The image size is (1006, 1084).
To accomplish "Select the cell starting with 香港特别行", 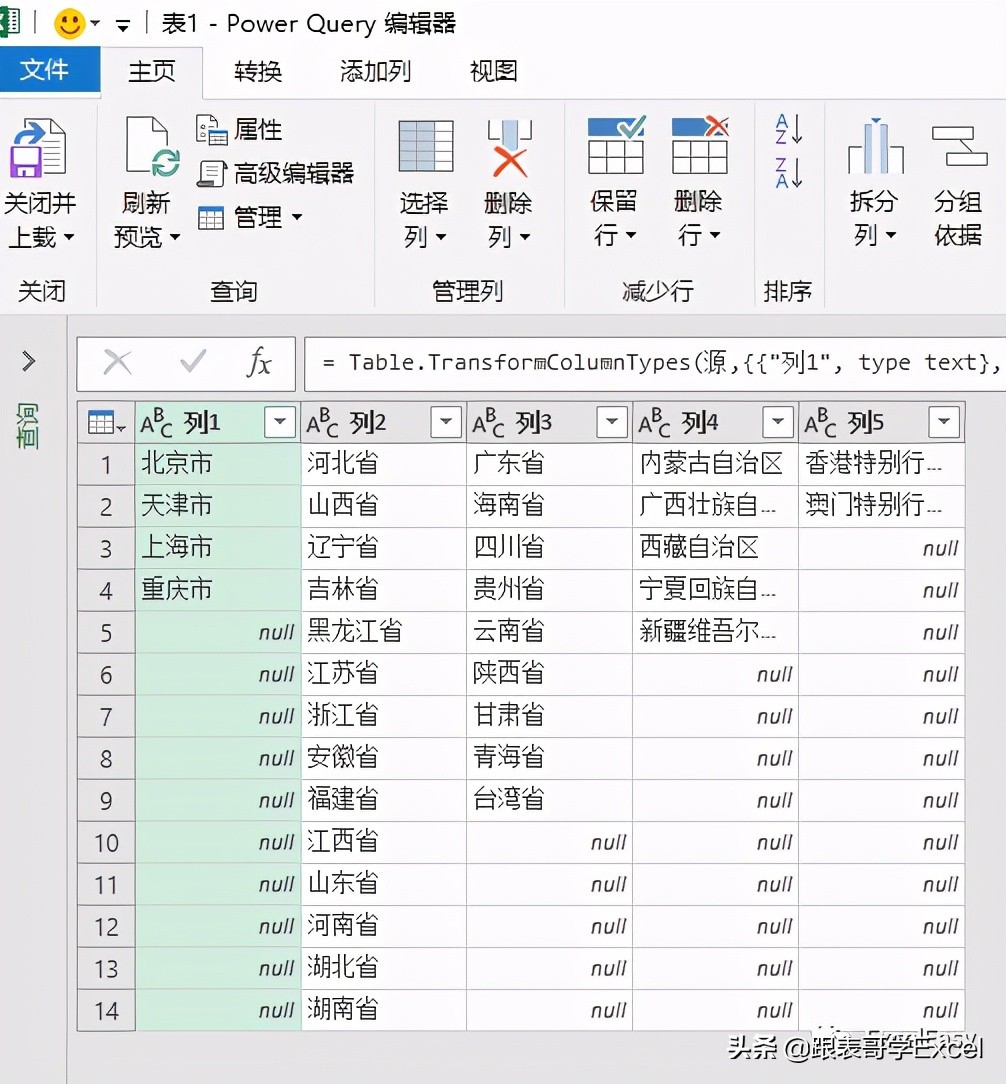I will point(882,464).
